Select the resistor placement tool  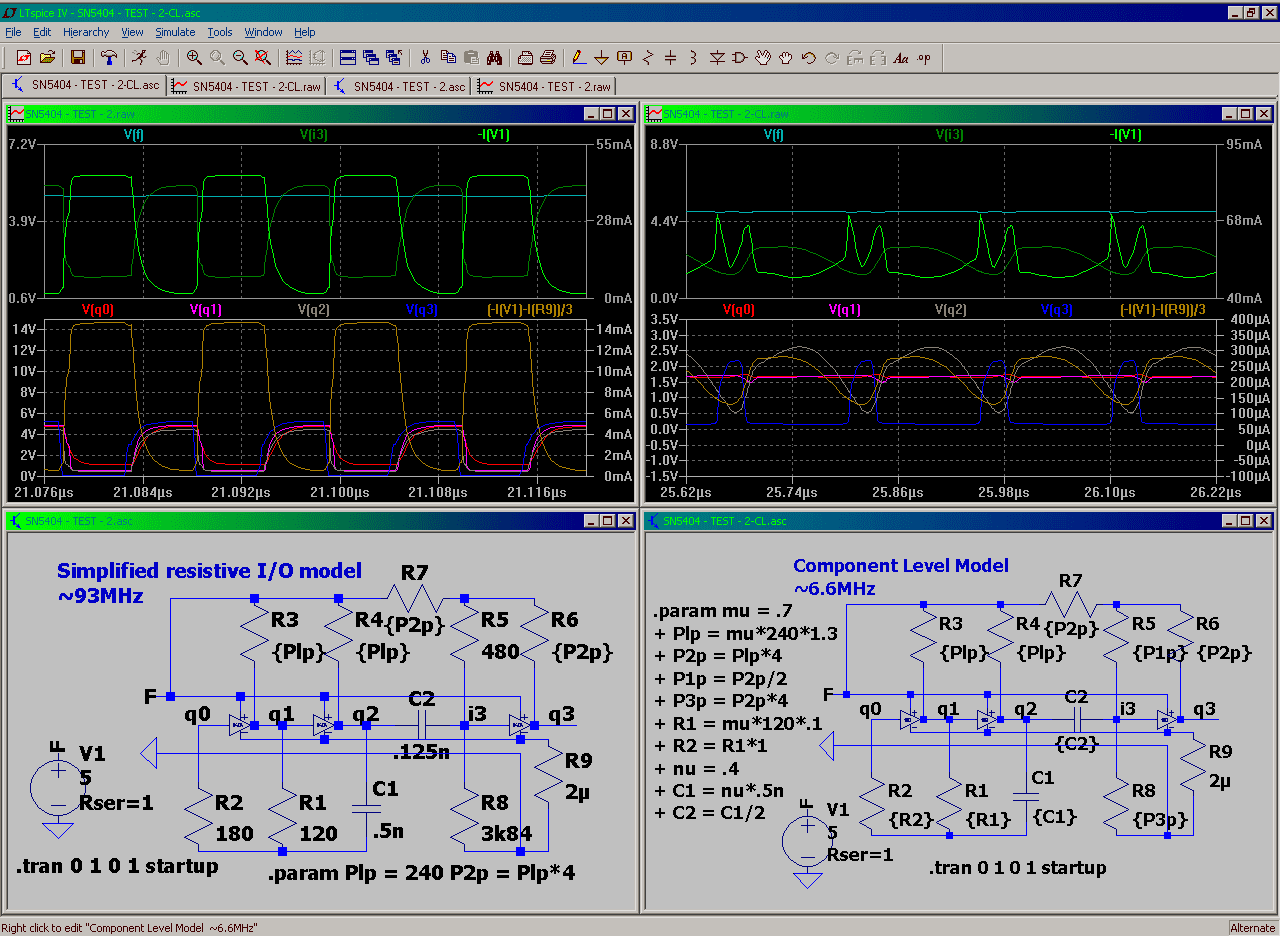point(647,57)
